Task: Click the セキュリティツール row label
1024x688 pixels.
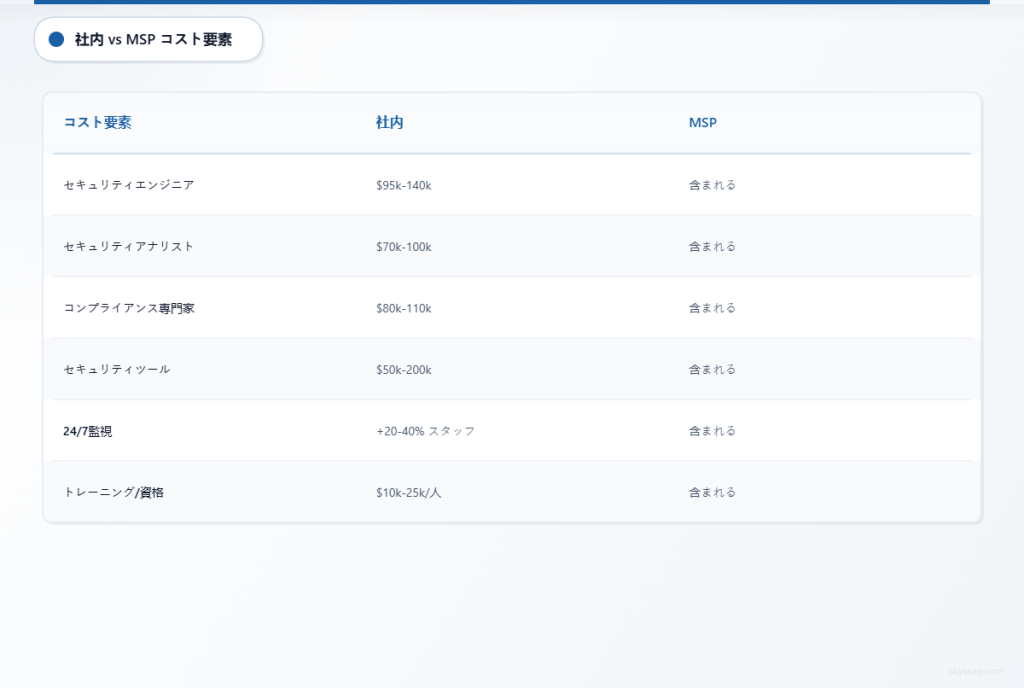Action: [x=117, y=369]
